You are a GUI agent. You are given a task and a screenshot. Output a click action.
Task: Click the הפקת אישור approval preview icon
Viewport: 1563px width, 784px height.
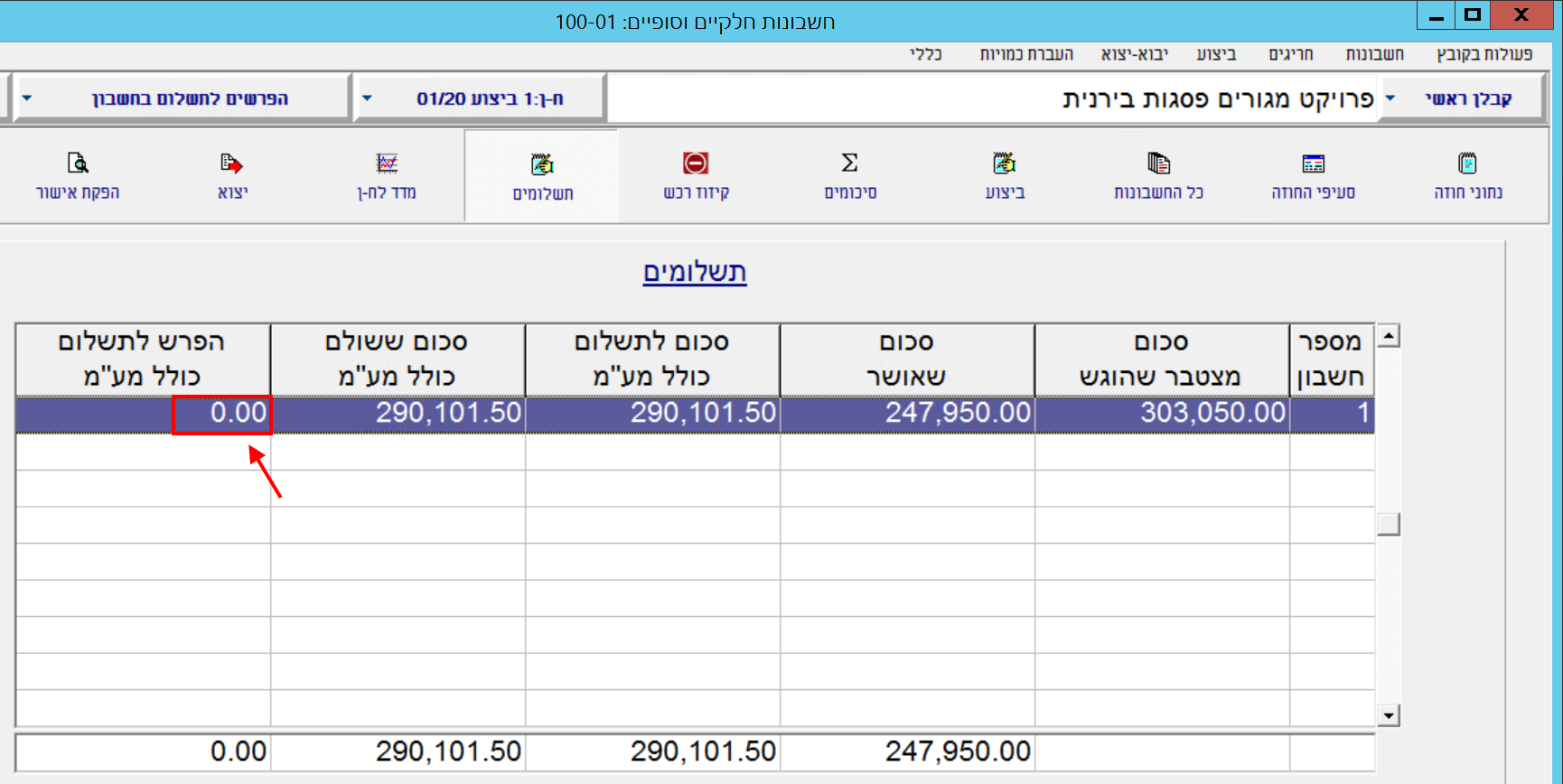click(78, 163)
